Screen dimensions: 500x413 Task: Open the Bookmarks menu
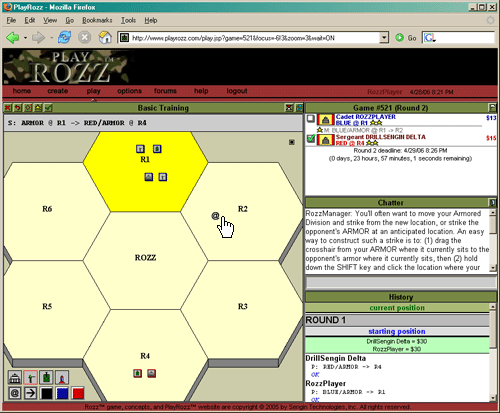pos(97,20)
